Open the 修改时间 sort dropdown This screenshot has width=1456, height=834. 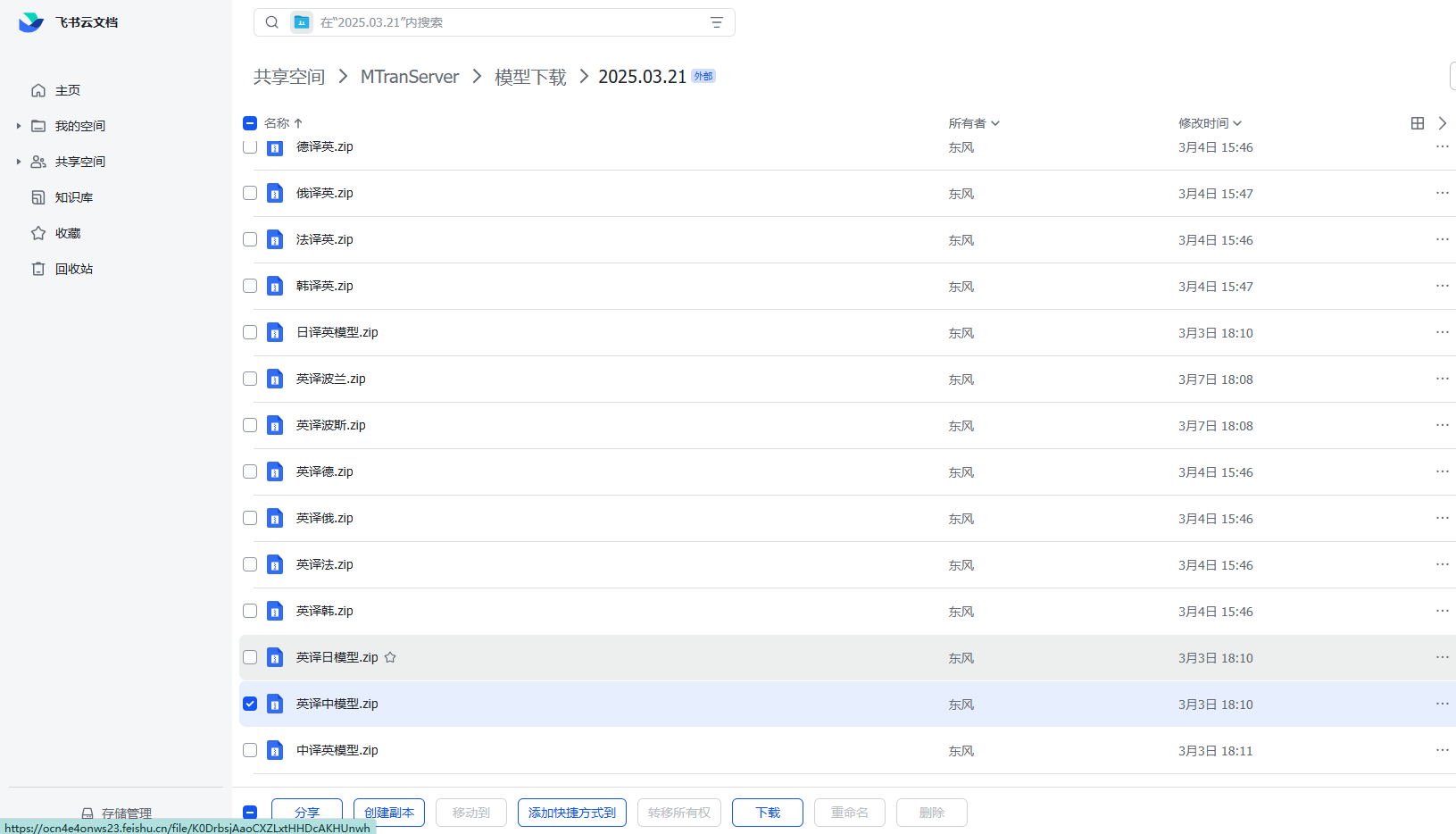click(x=1211, y=123)
